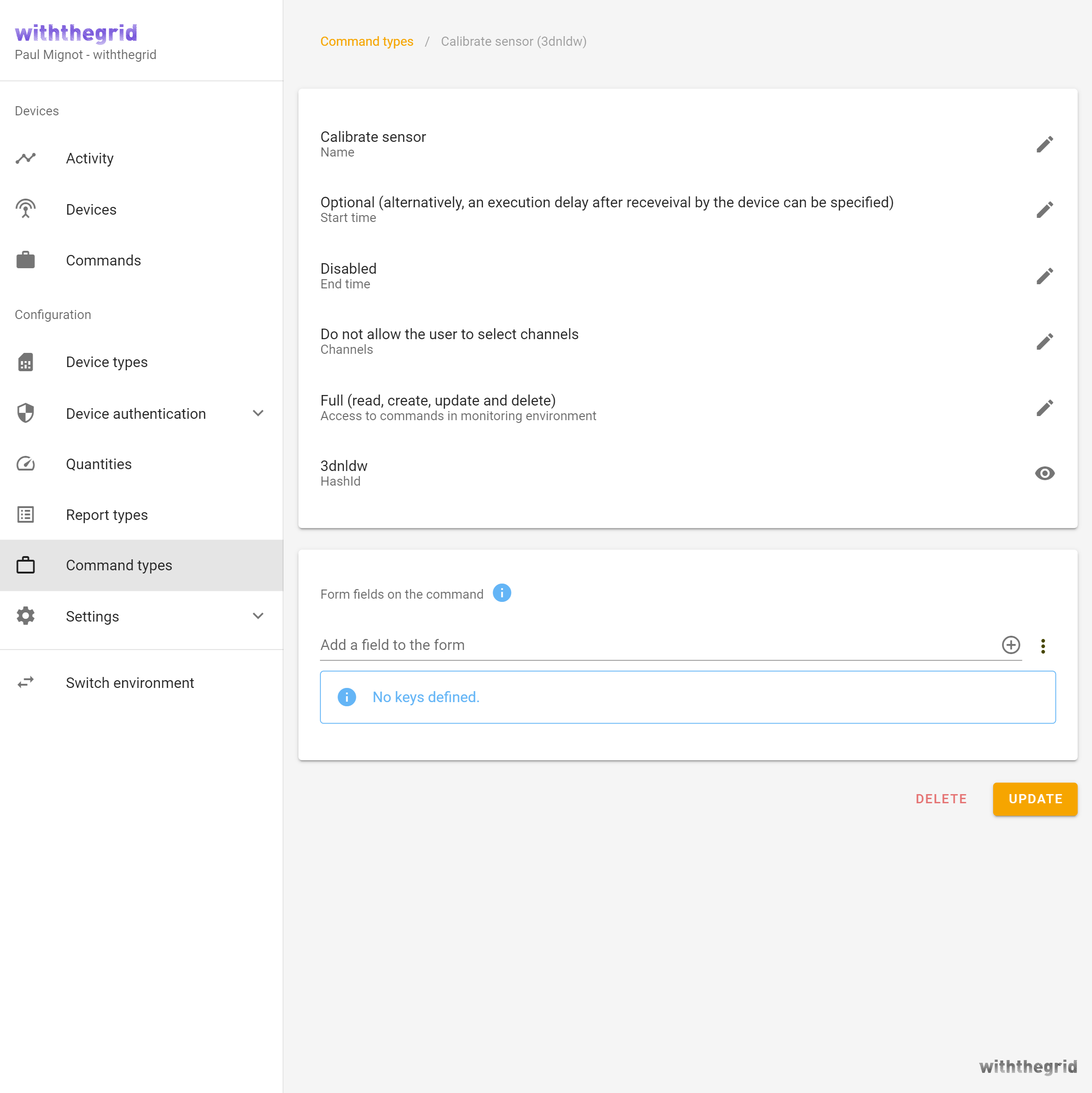
Task: Edit the Start time setting pencil
Action: [x=1044, y=210]
